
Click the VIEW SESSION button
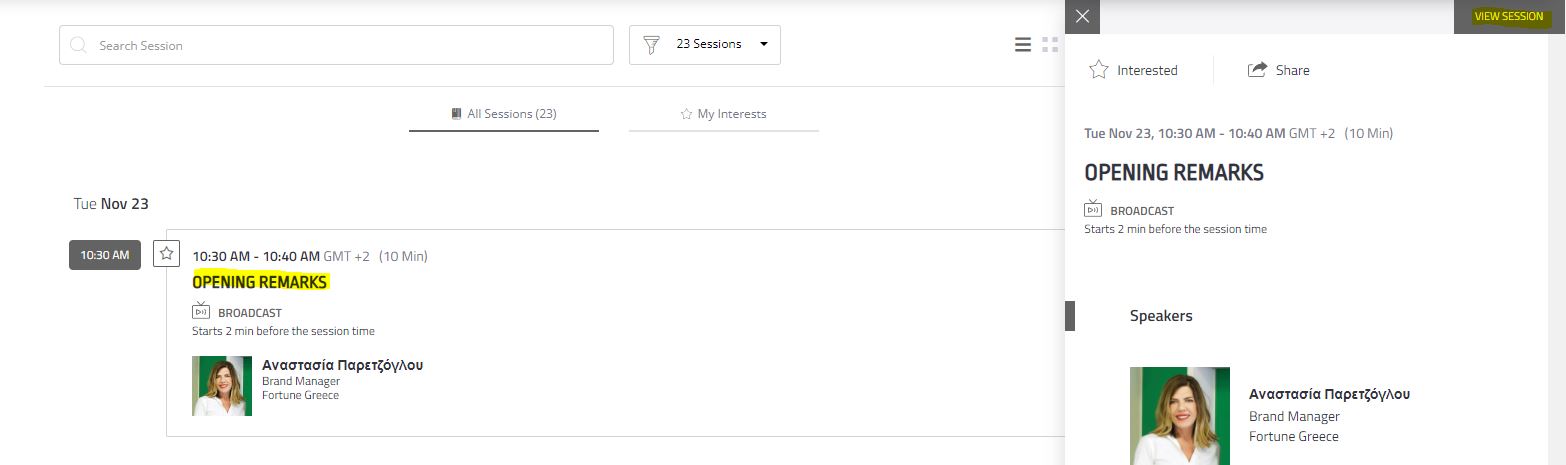1509,17
